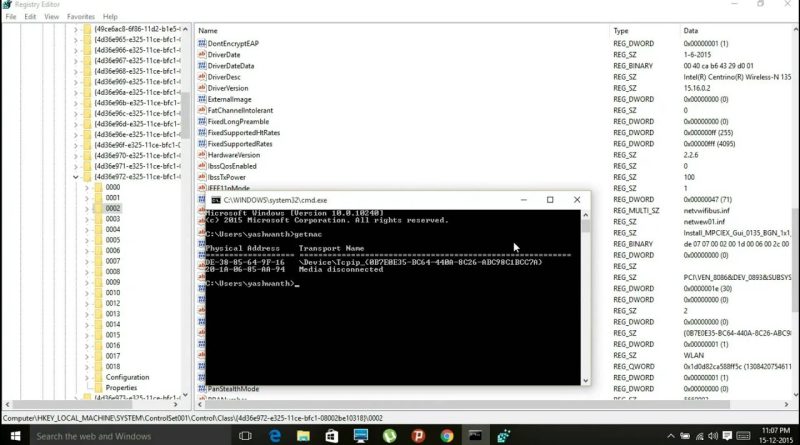Select the 0007 subkey
Viewport: 800px width, 445px height.
113,261
